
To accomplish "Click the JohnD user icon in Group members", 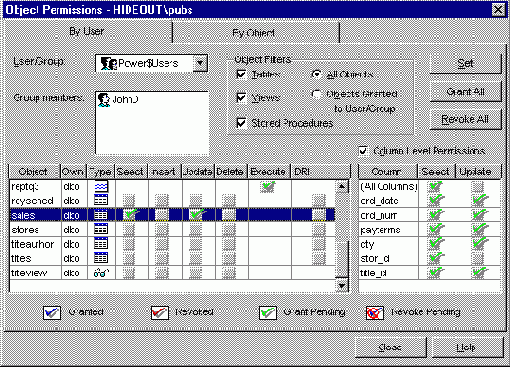I will [x=104, y=100].
